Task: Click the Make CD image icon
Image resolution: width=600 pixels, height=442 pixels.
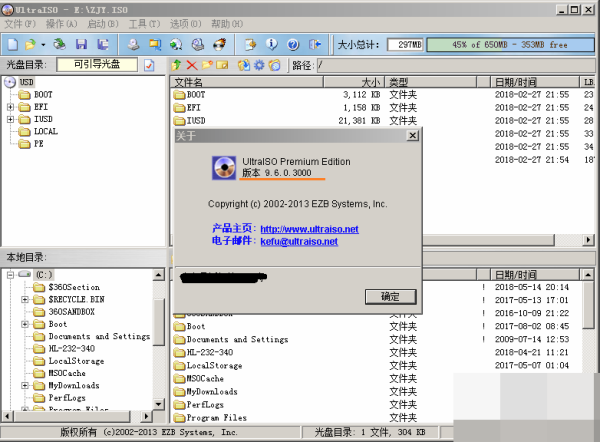Action: (x=134, y=44)
